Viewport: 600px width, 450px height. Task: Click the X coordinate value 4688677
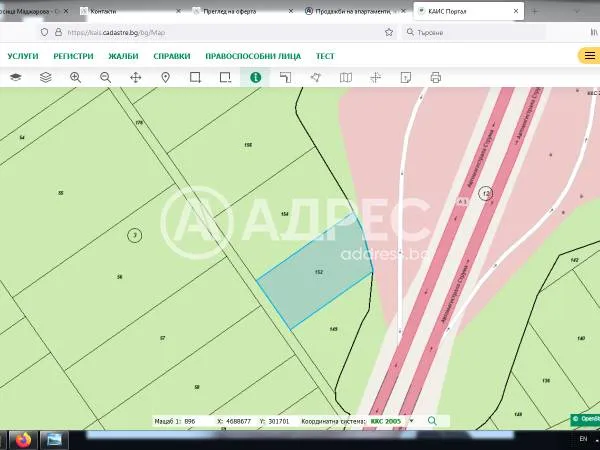(238, 421)
